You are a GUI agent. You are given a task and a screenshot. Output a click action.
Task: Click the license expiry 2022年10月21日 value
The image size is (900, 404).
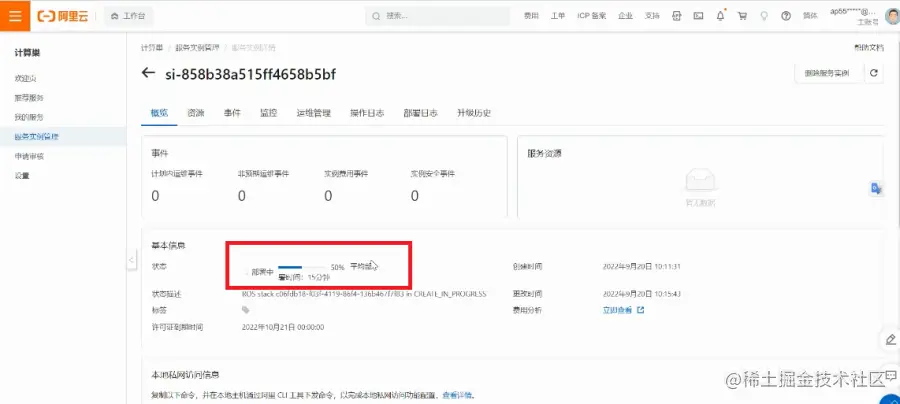tap(283, 327)
